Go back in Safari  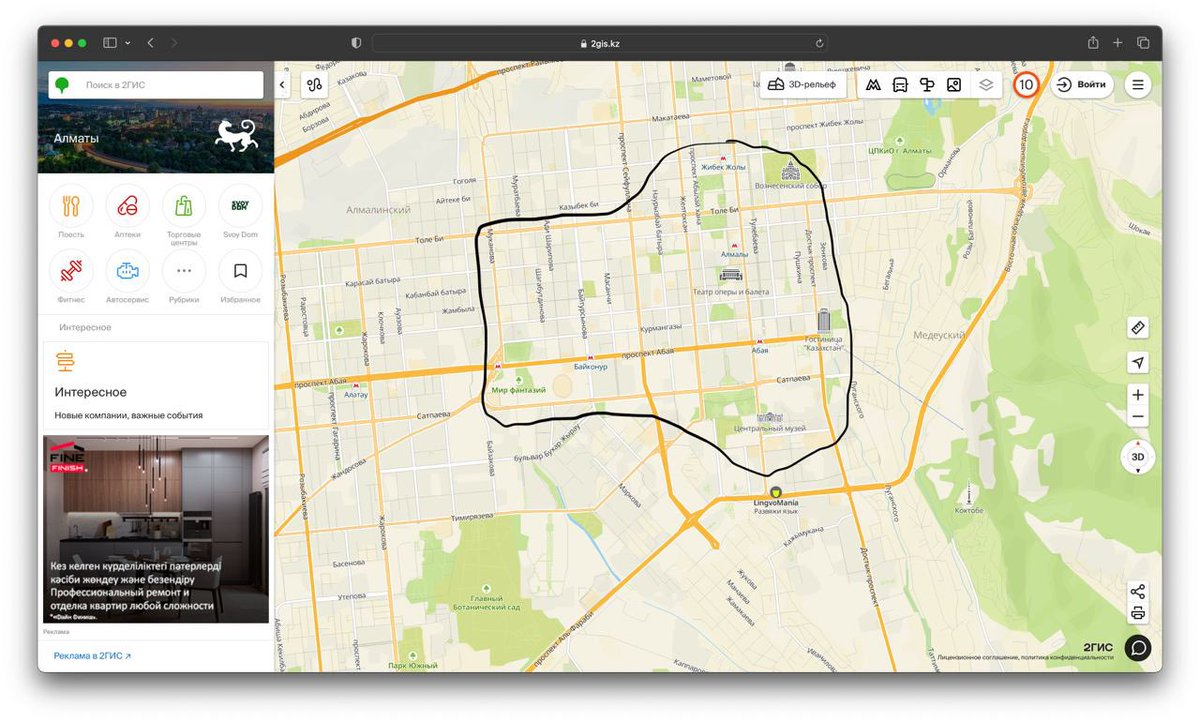coord(150,43)
